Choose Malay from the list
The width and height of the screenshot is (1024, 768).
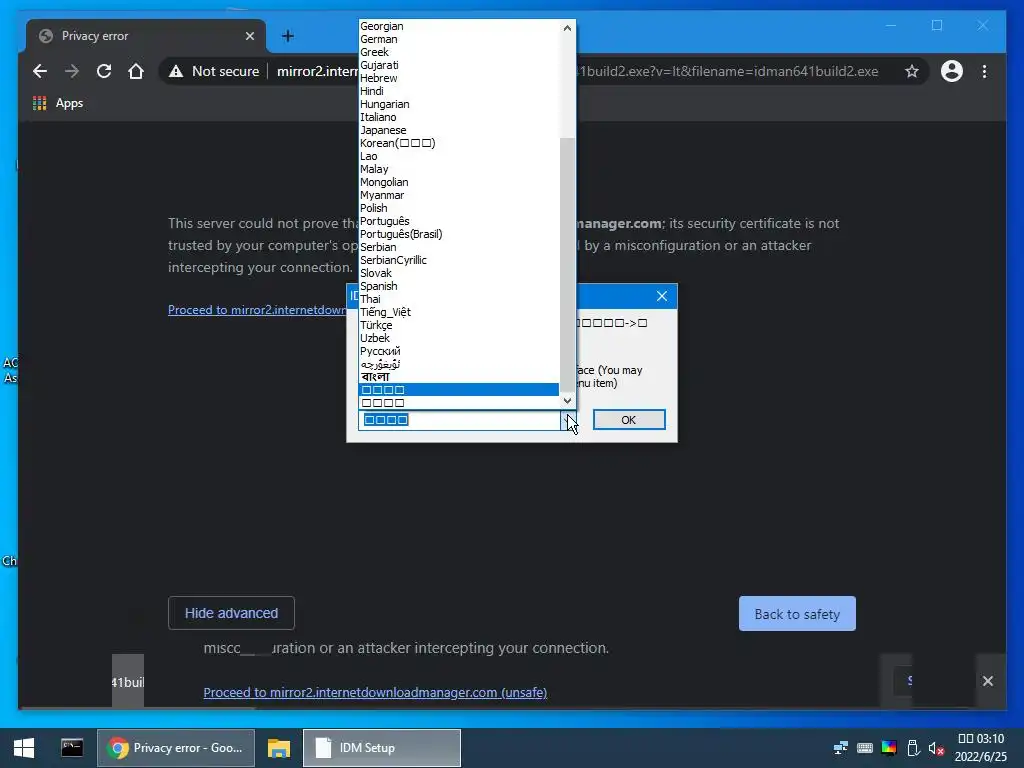(458, 169)
